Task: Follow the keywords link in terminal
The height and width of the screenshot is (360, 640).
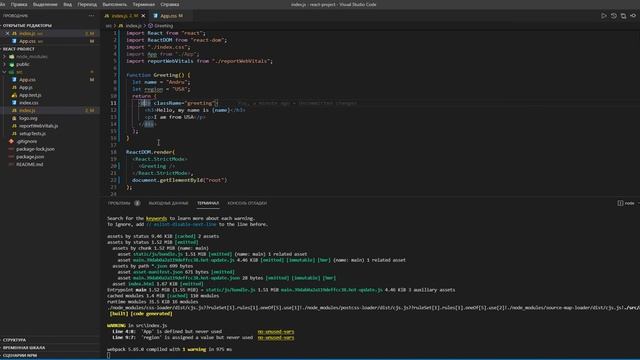Action: coord(156,218)
